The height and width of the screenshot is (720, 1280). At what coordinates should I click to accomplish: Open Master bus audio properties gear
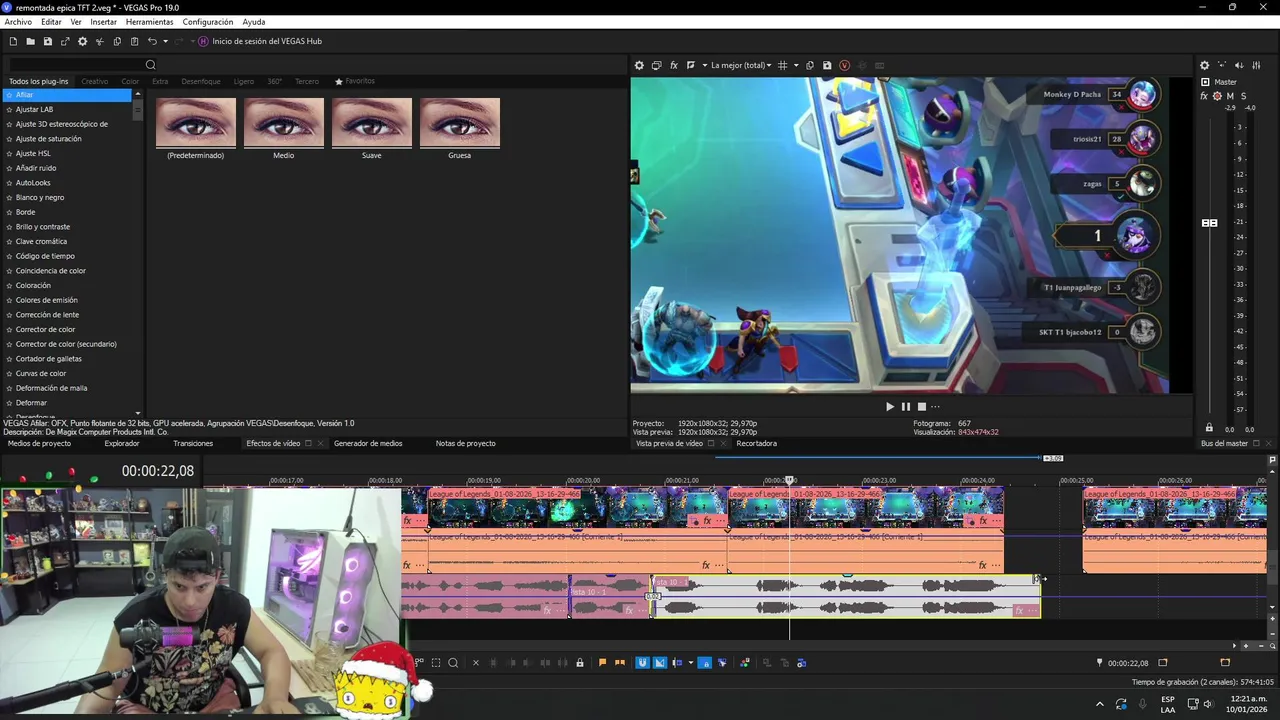click(1205, 65)
